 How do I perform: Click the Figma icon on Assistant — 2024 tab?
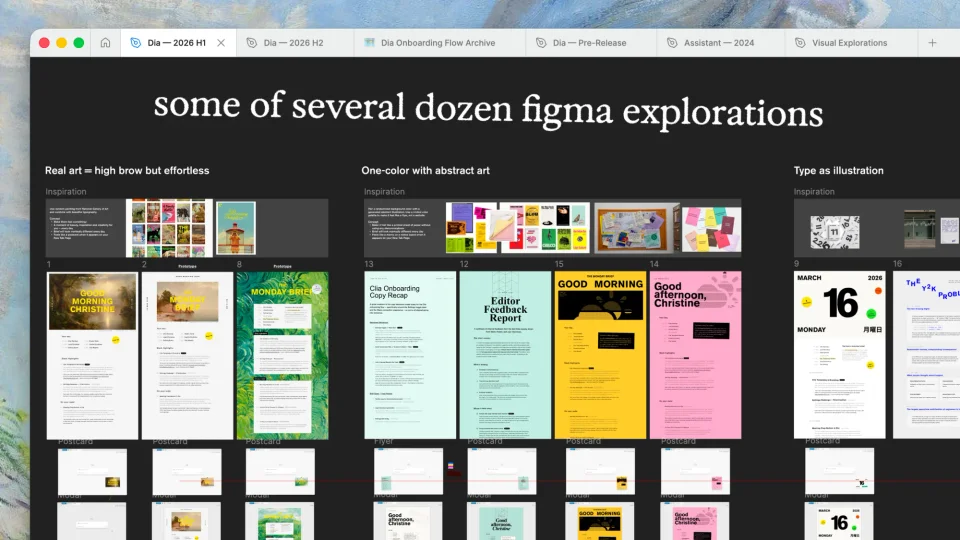[x=672, y=43]
